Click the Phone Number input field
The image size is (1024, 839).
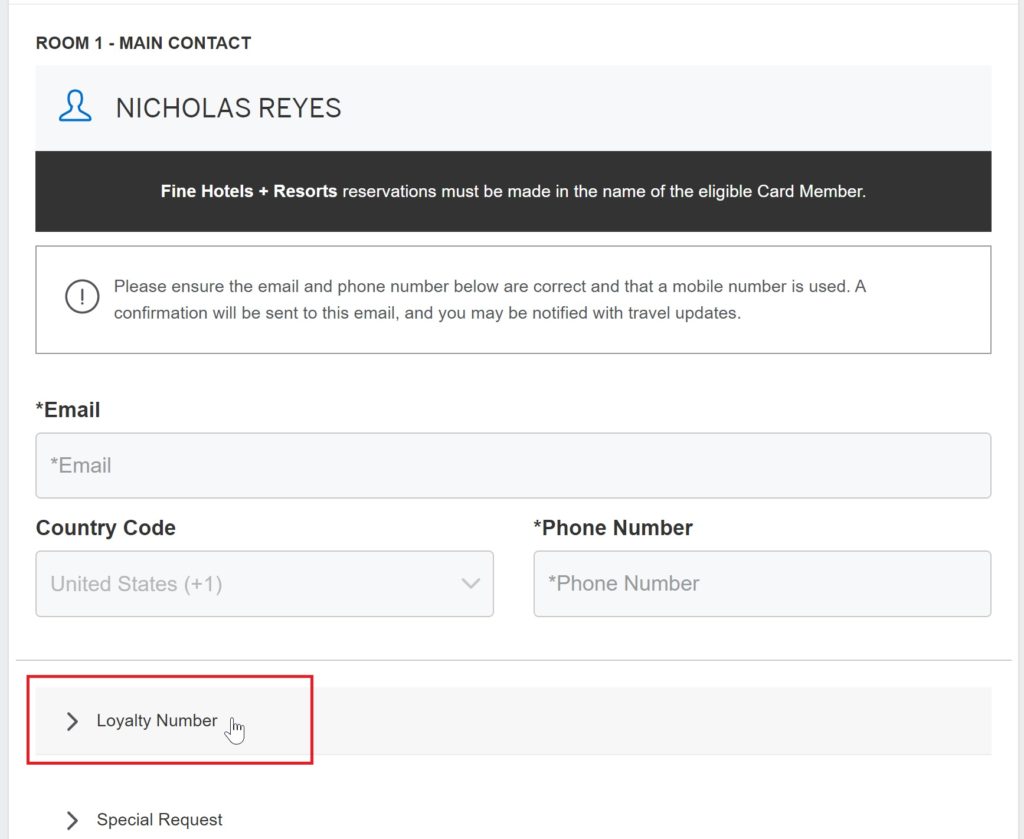[762, 583]
